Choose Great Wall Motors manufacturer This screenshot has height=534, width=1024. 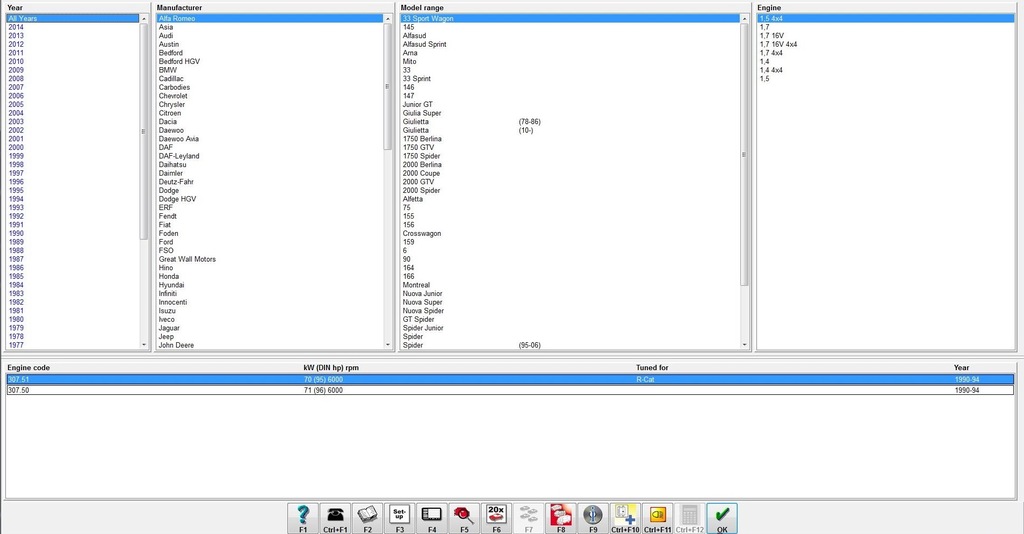point(187,259)
